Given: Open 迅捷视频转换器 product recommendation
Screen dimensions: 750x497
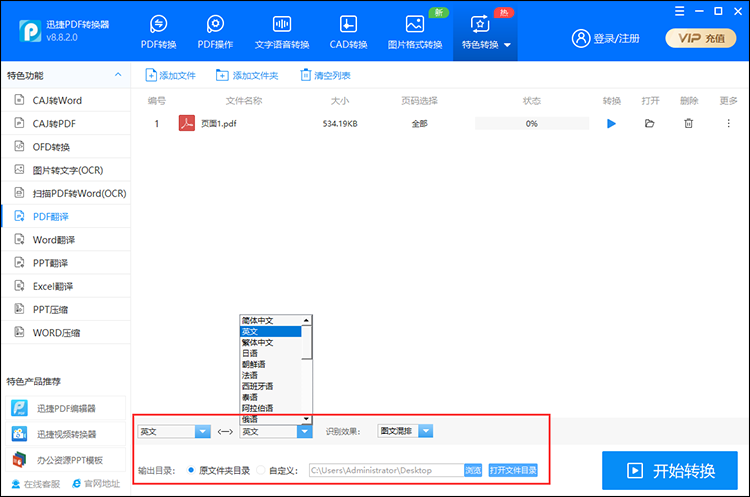Looking at the screenshot, I should [x=66, y=434].
